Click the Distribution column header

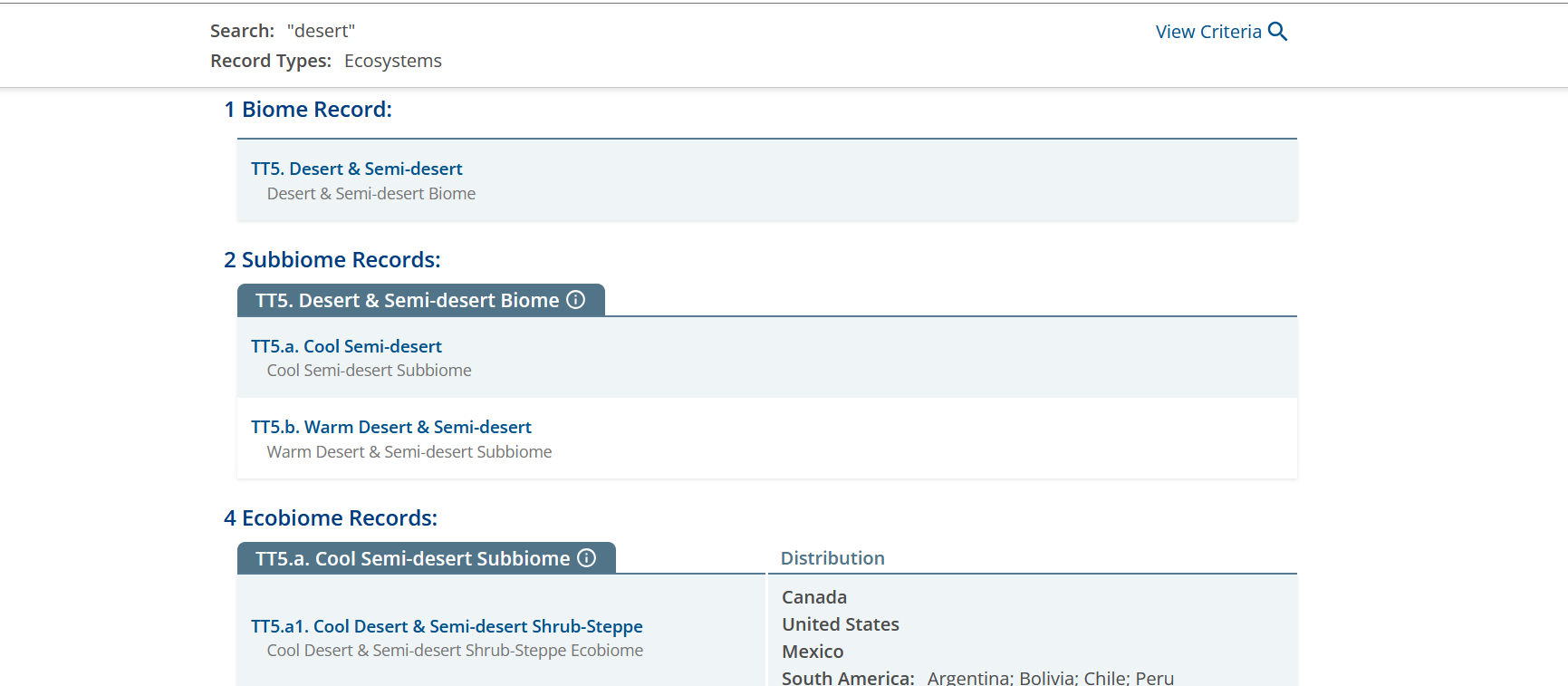pos(832,558)
